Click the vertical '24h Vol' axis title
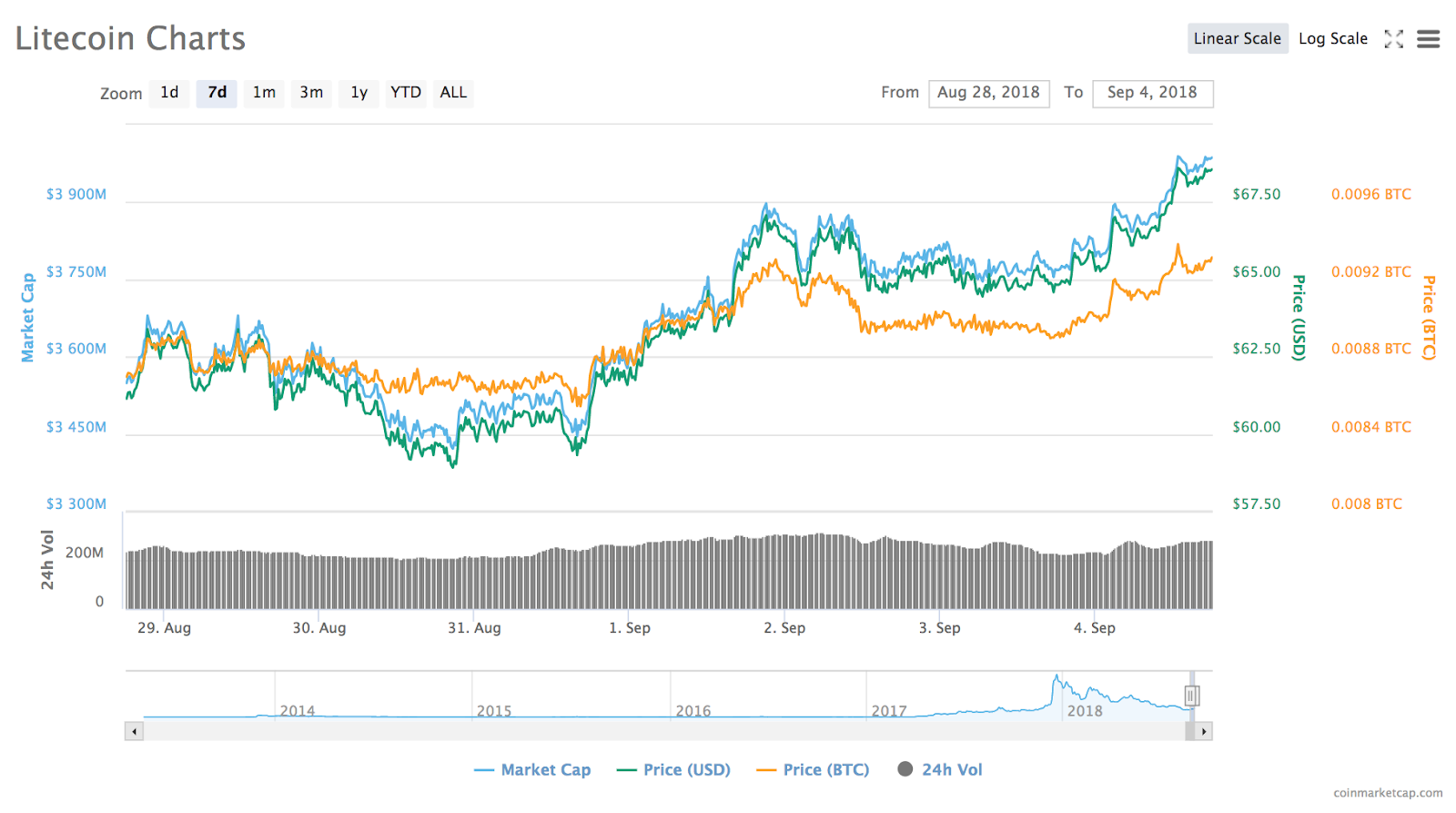Screen dimensions: 1456x813 coord(48,560)
